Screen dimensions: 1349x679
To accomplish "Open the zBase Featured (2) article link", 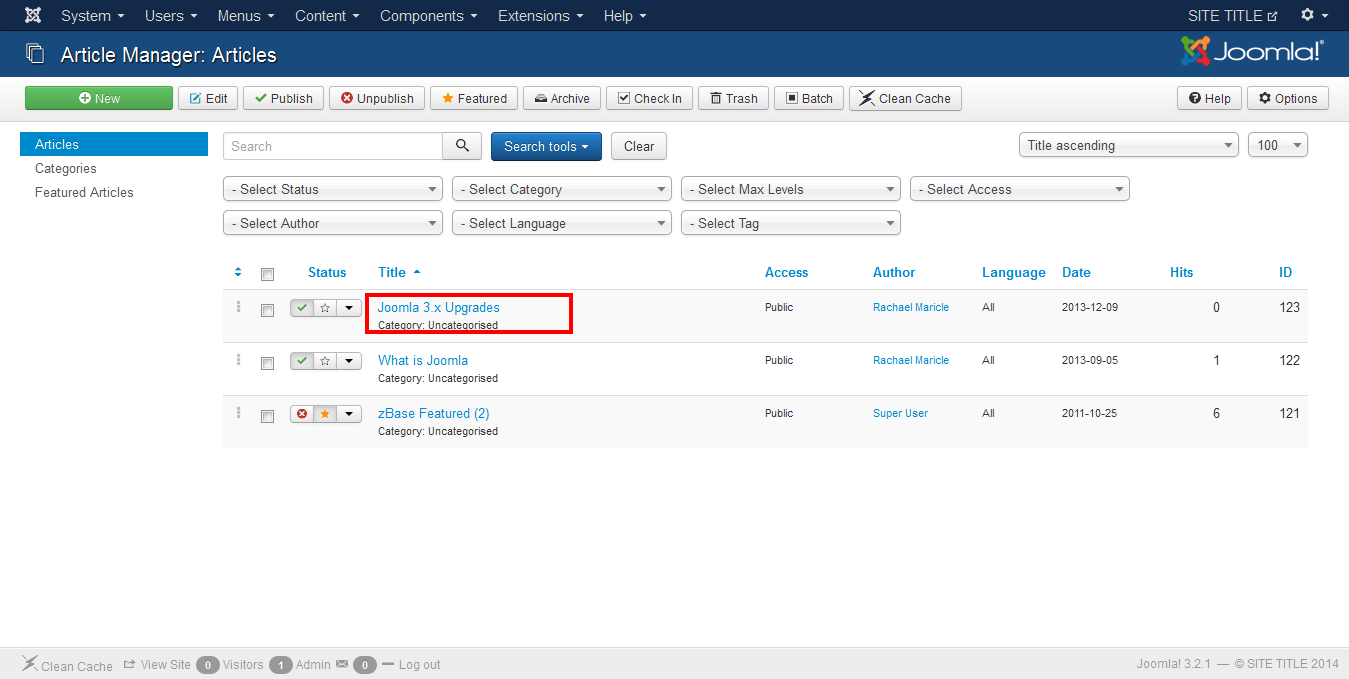I will 434,413.
